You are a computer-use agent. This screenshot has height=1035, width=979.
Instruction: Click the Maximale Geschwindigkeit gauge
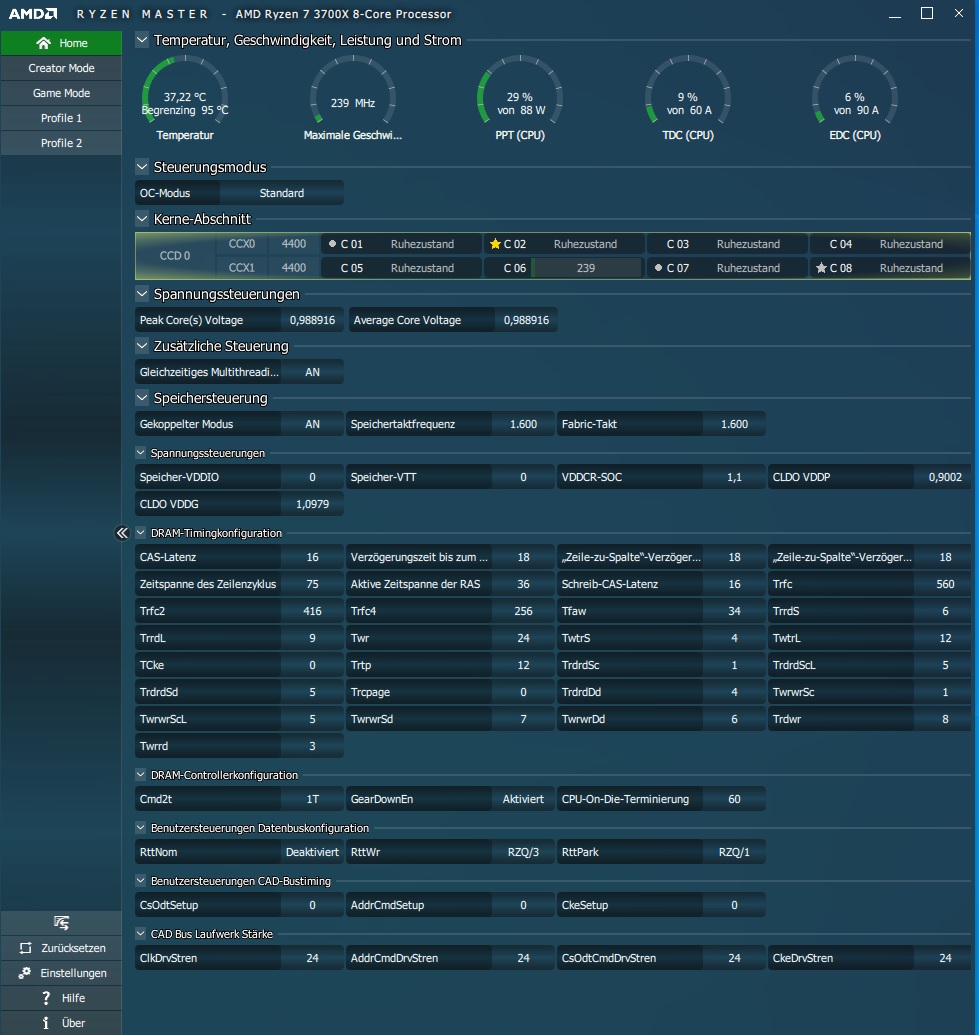point(353,98)
